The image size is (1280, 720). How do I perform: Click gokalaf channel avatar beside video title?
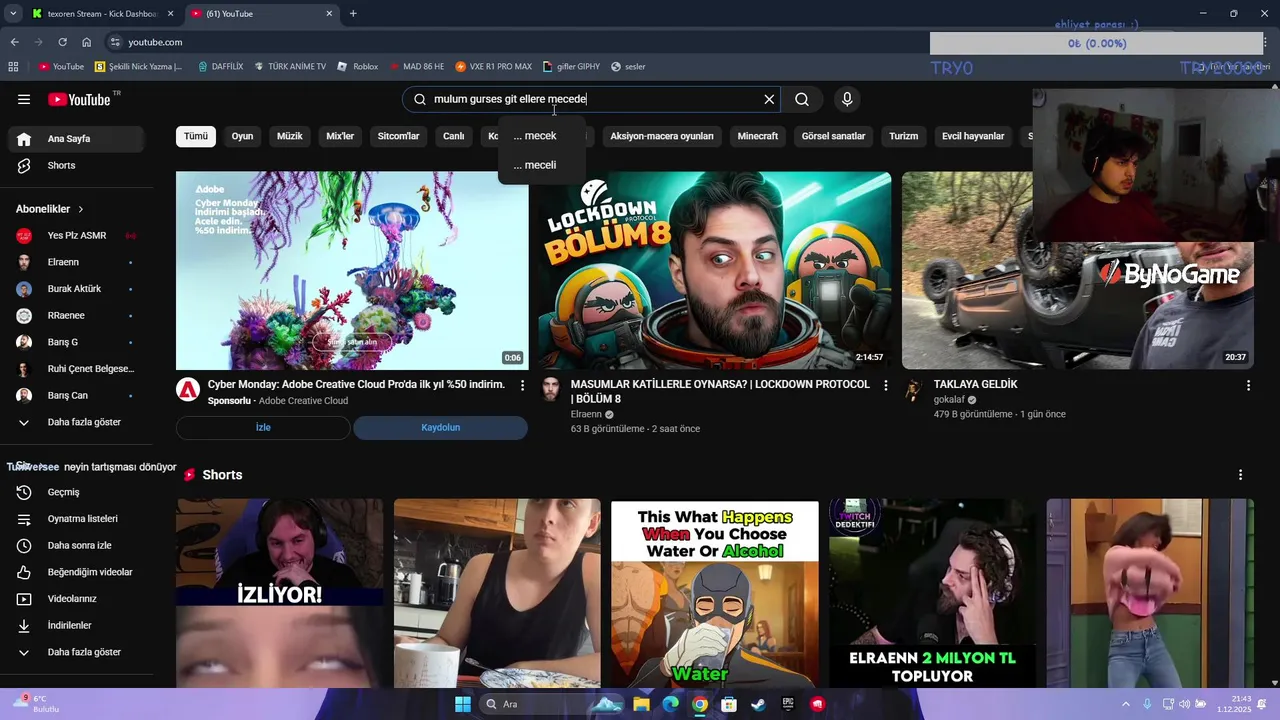point(914,389)
